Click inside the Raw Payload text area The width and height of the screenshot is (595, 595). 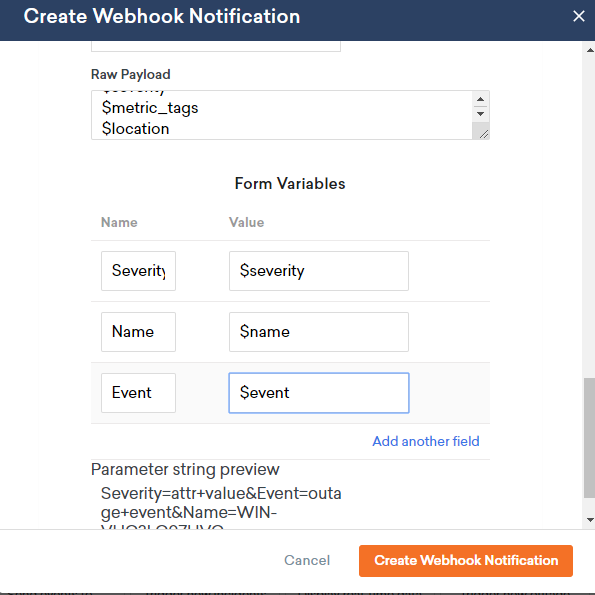[x=282, y=115]
